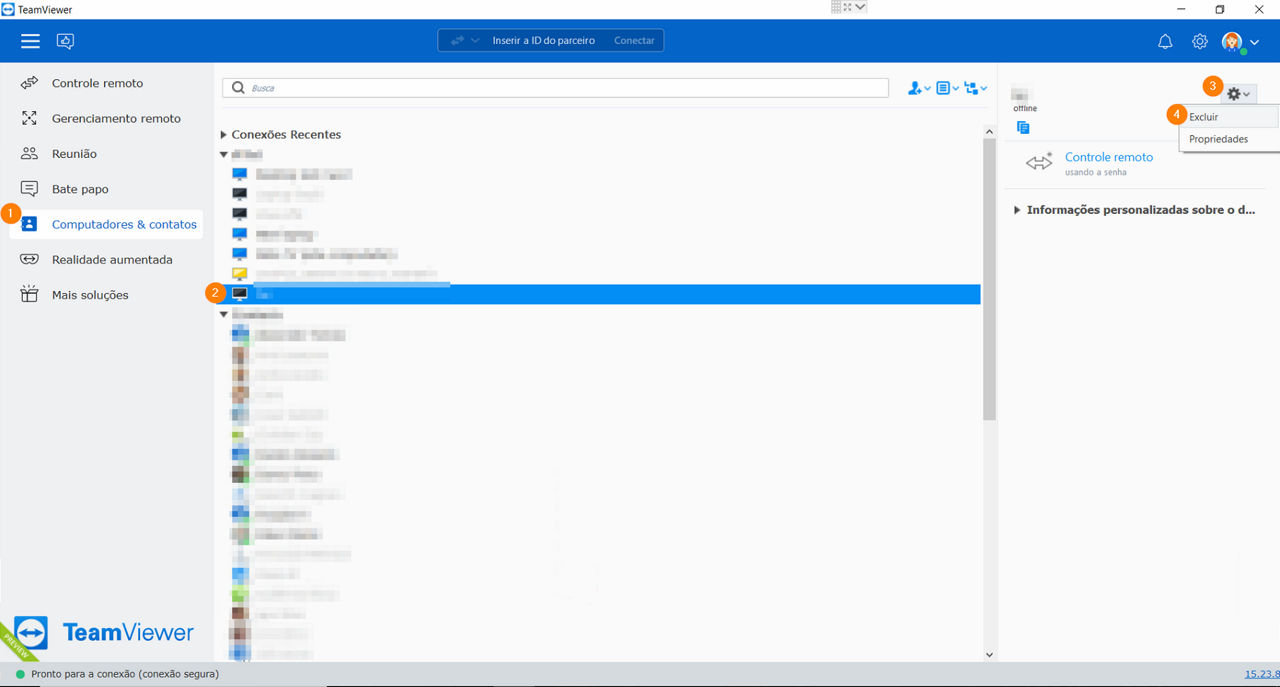Click the blue copy icon under offline

coord(1023,128)
